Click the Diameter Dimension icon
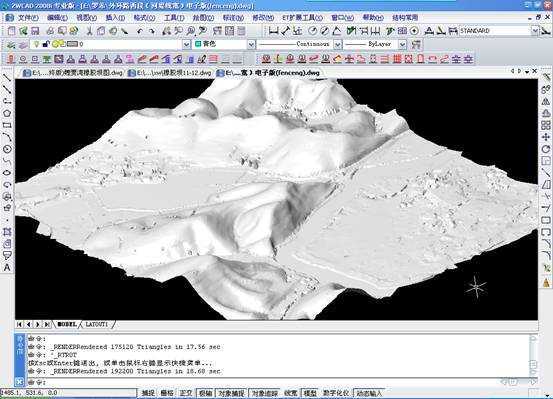This screenshot has width=553, height=399. 324,31
